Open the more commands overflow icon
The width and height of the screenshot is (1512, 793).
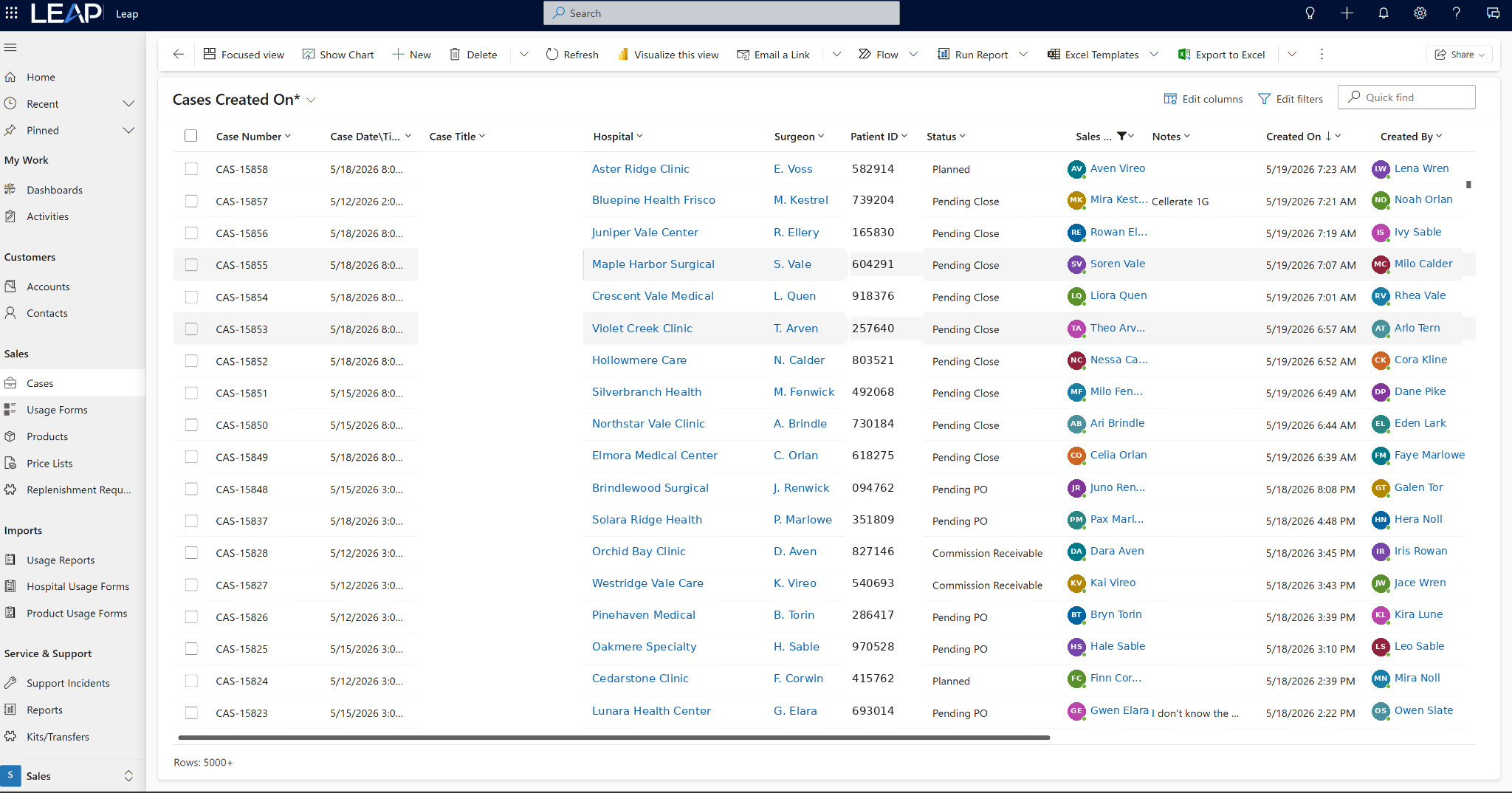pos(1322,54)
